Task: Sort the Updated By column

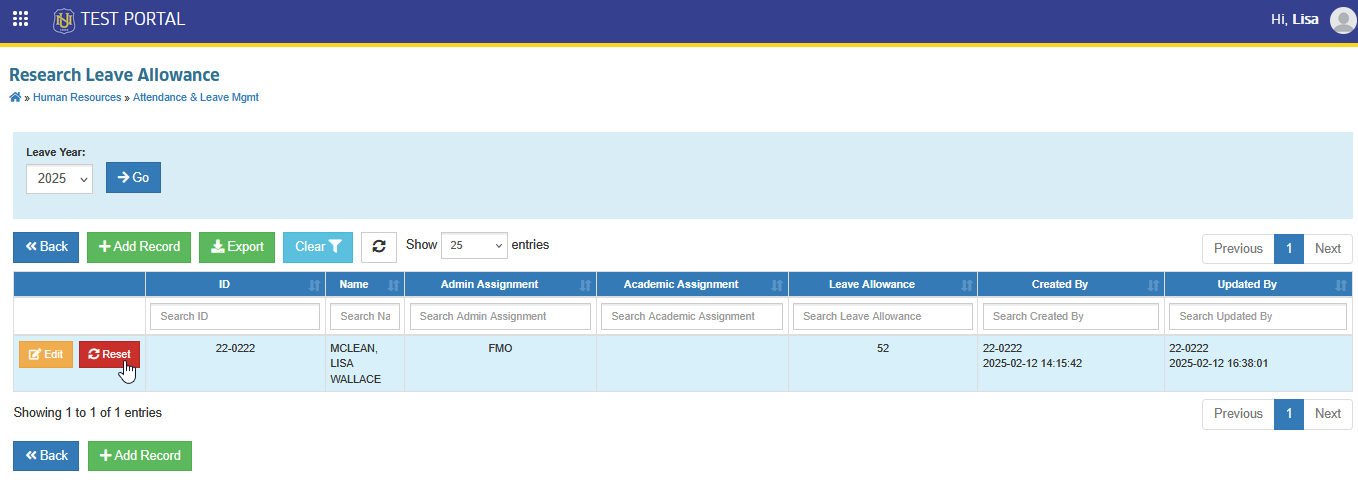Action: click(x=1341, y=285)
